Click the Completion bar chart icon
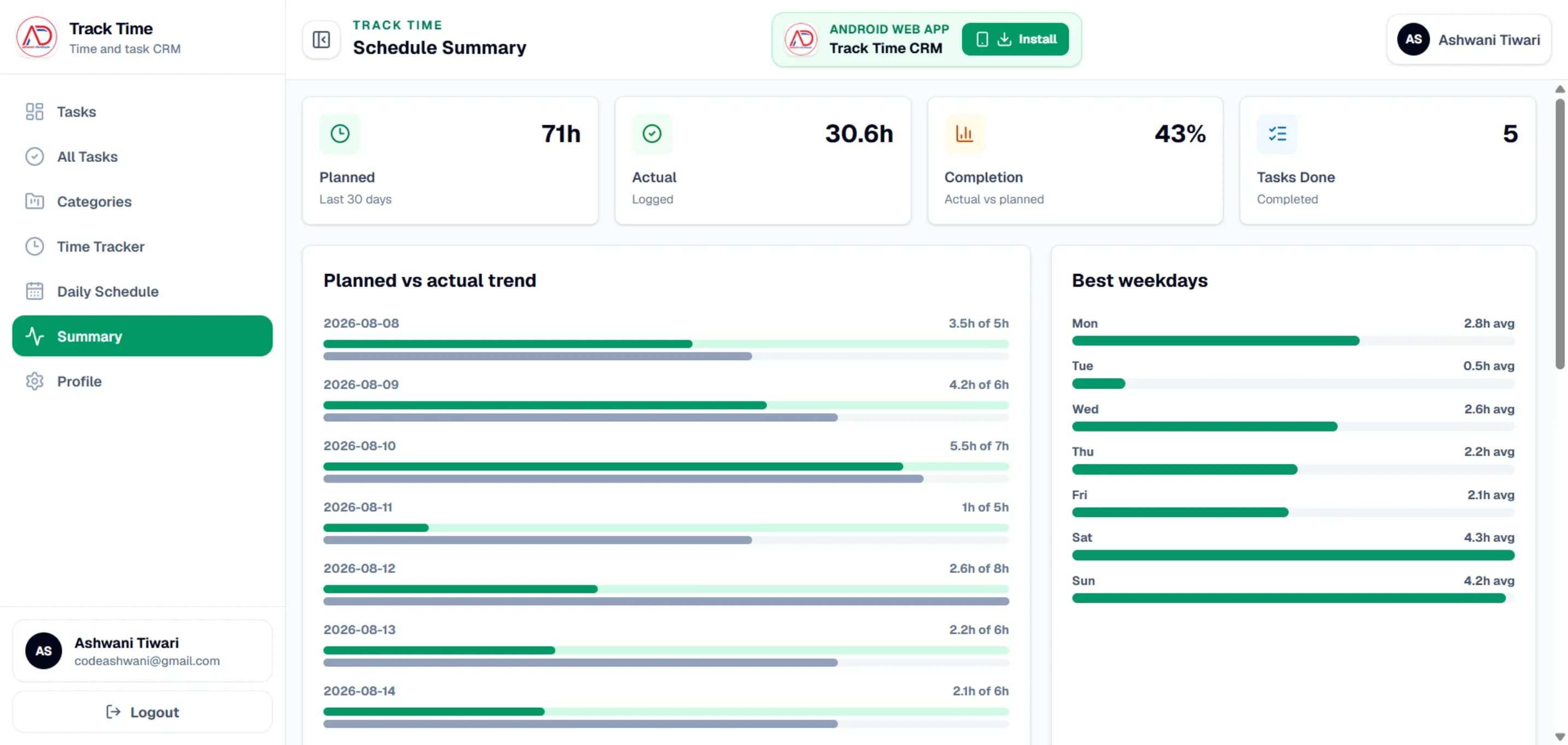The height and width of the screenshot is (745, 1568). click(x=964, y=133)
